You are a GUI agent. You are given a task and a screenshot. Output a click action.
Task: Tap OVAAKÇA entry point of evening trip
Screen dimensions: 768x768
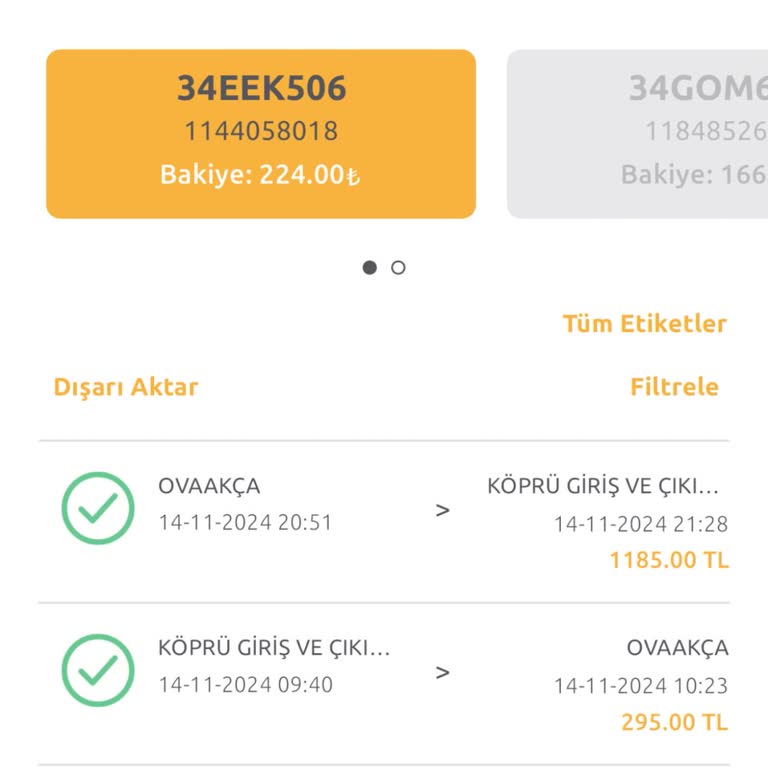209,487
